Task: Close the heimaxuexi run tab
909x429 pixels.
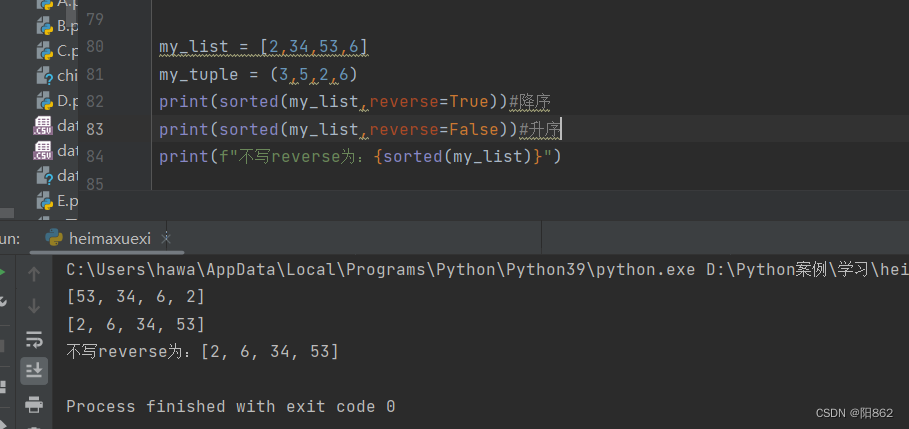Action: tap(166, 238)
